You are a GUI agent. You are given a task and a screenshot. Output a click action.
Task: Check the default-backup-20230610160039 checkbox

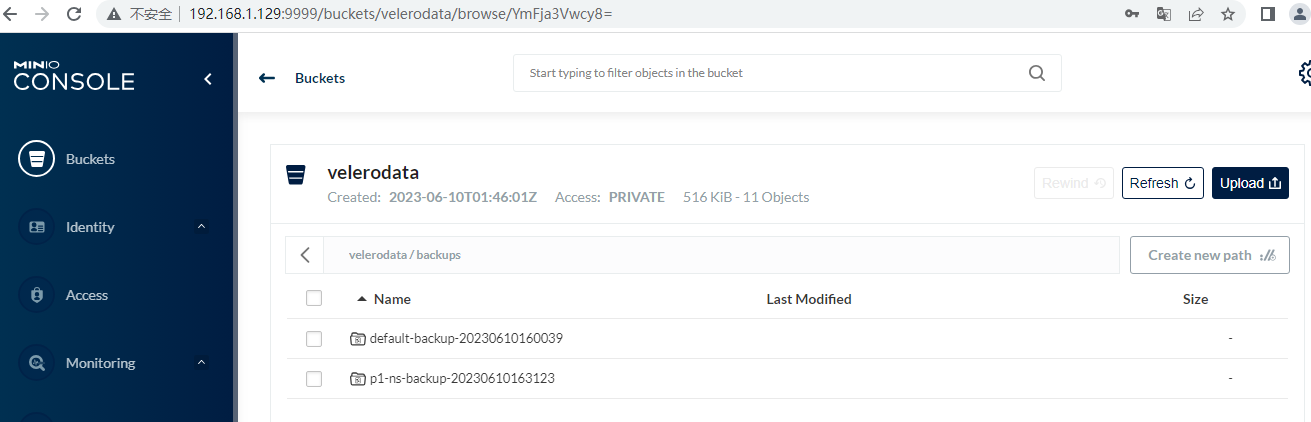pos(314,339)
